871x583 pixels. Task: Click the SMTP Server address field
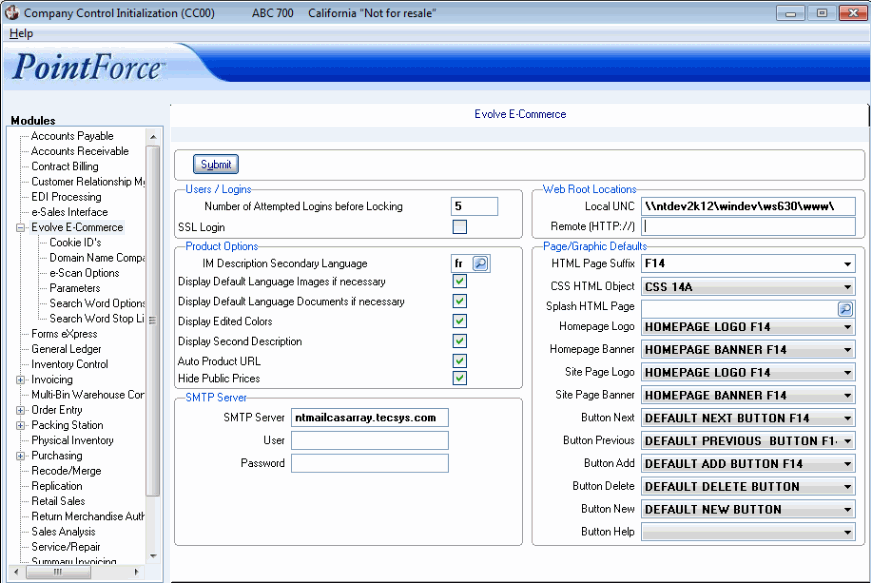coord(369,418)
